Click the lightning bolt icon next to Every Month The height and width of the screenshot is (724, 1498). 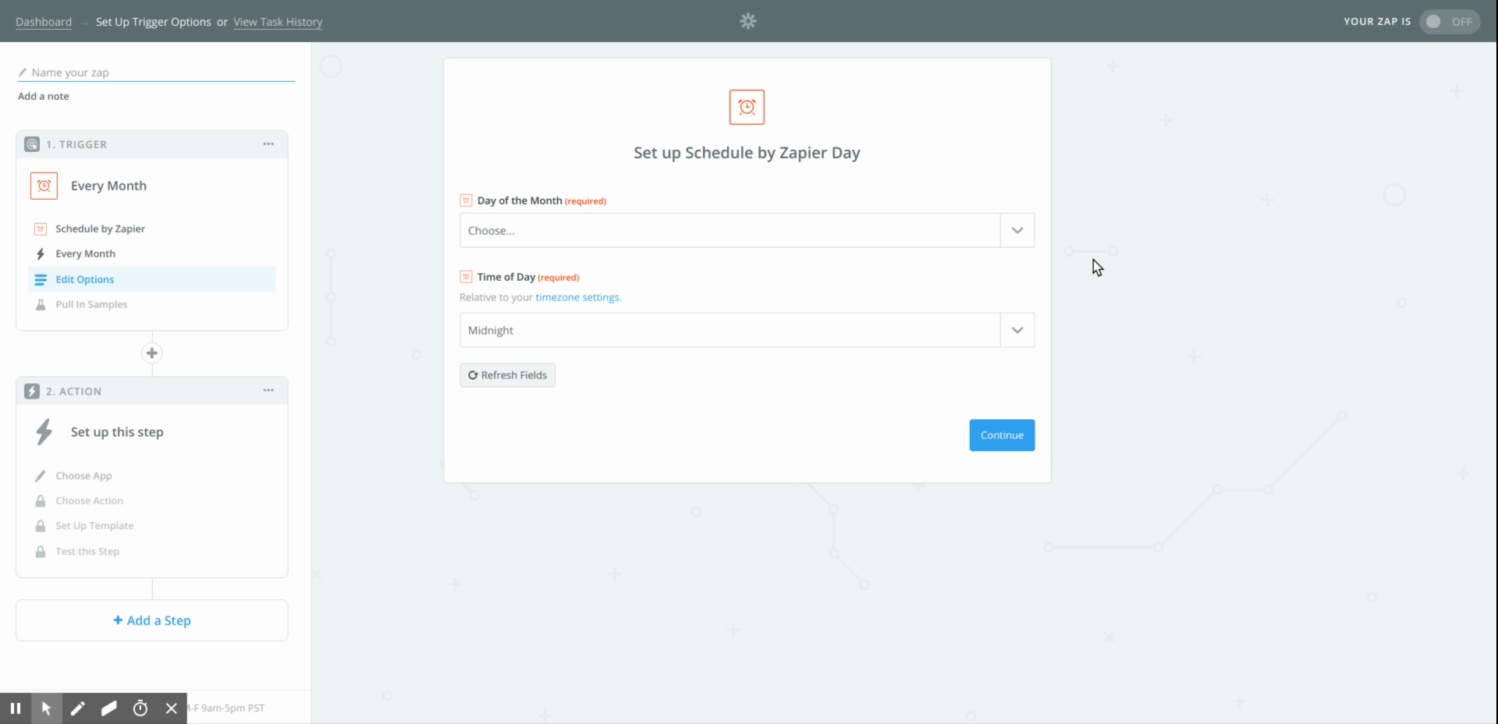[39, 253]
